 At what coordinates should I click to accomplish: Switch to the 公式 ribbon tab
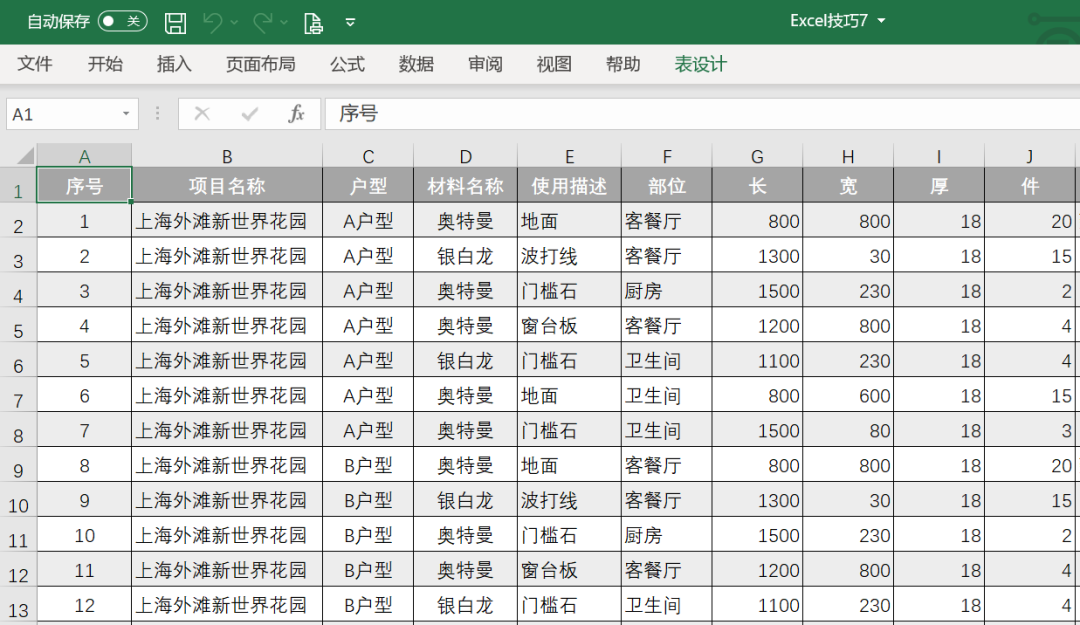(x=347, y=64)
